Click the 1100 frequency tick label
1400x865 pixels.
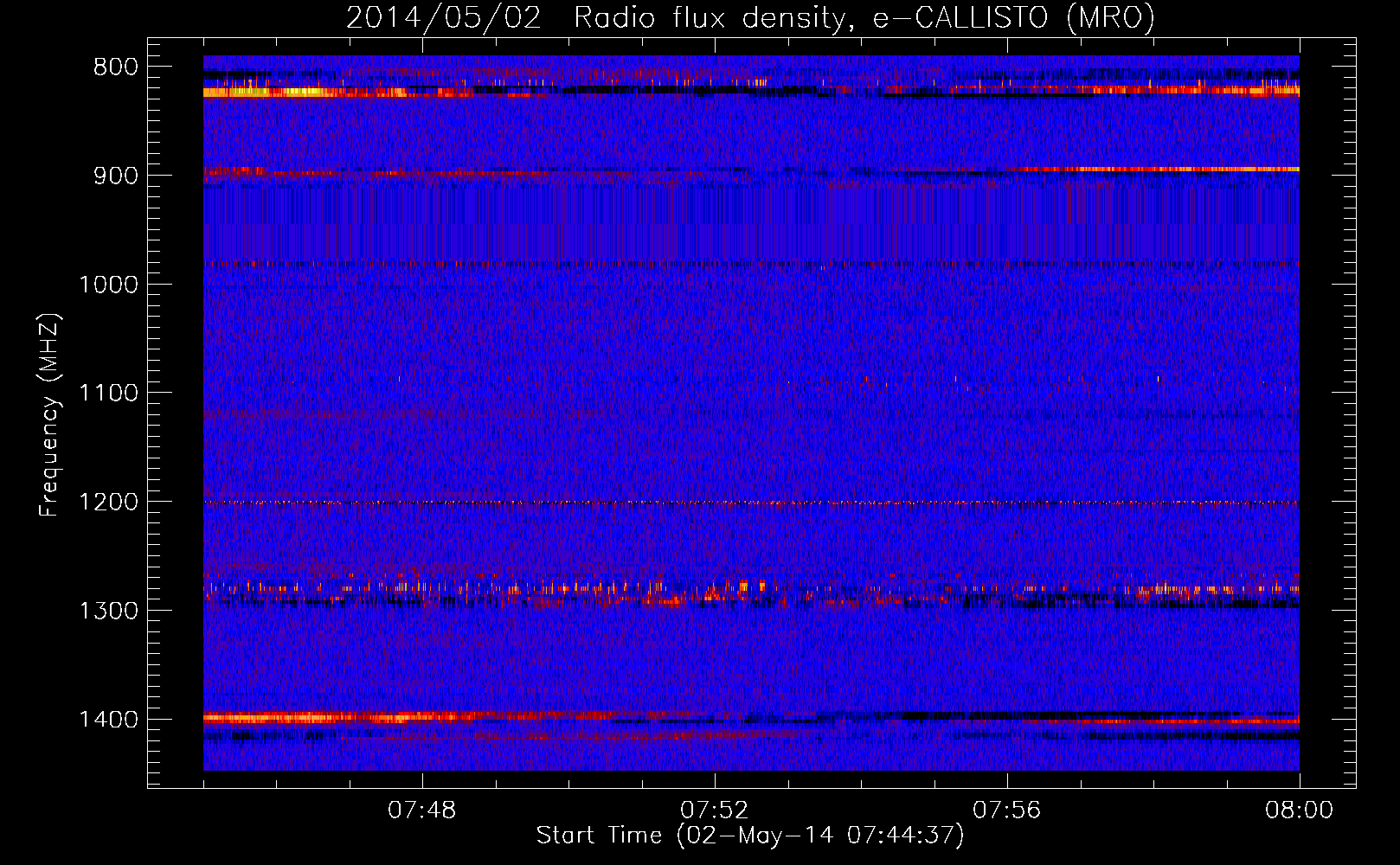[x=108, y=394]
